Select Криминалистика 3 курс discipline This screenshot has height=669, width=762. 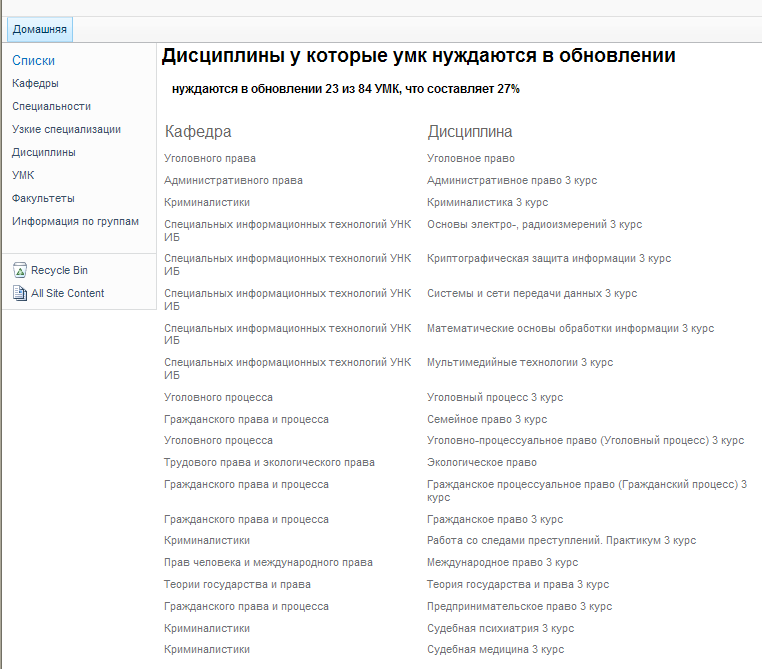tap(487, 203)
